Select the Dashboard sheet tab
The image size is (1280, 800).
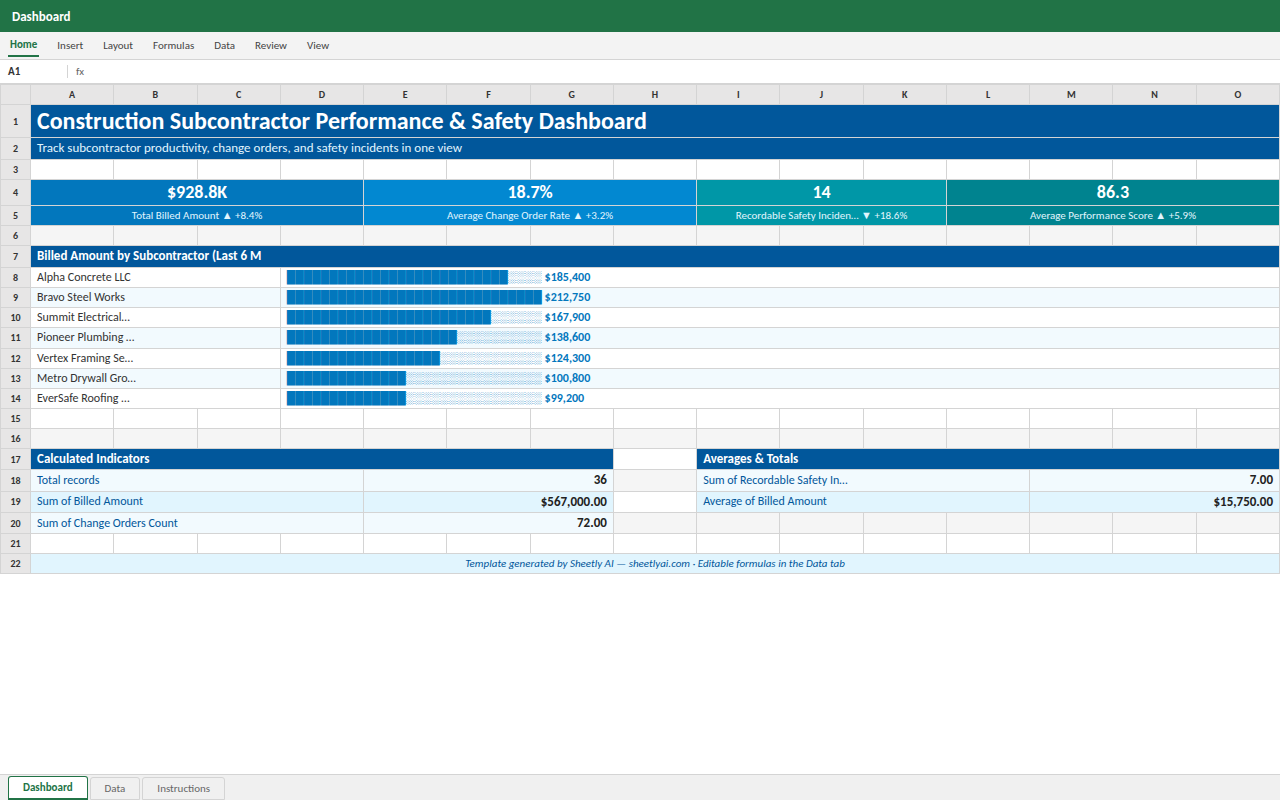[48, 787]
